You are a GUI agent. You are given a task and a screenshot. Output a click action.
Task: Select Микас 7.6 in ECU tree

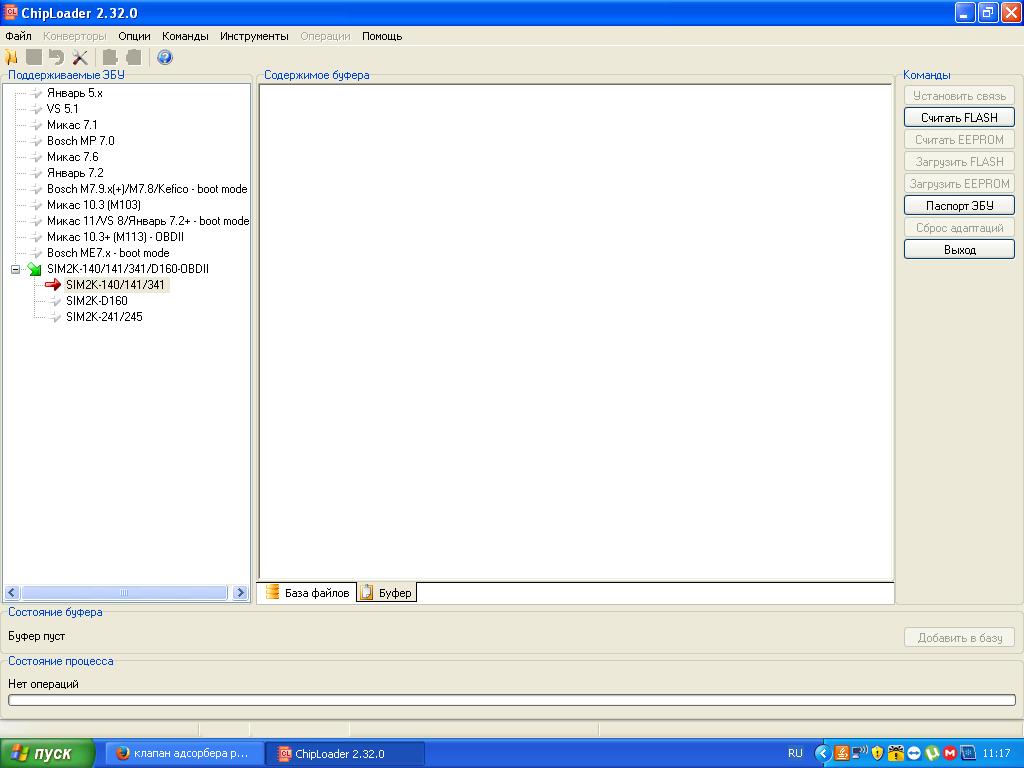coord(72,157)
